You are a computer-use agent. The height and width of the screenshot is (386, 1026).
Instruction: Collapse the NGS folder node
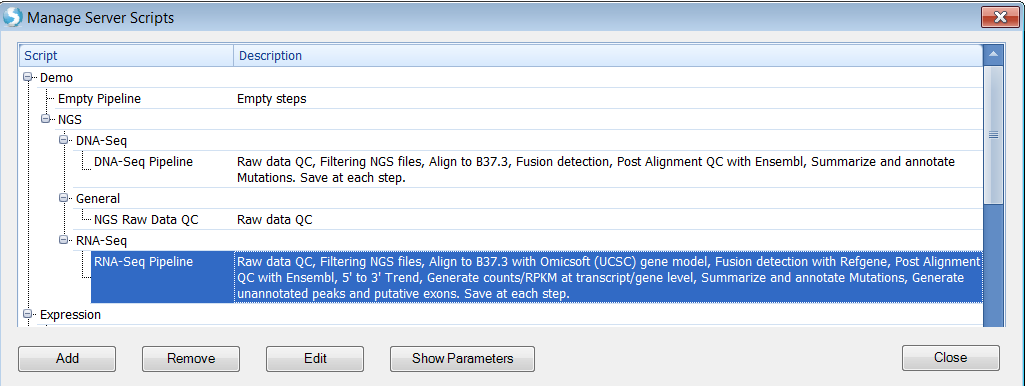click(45, 119)
